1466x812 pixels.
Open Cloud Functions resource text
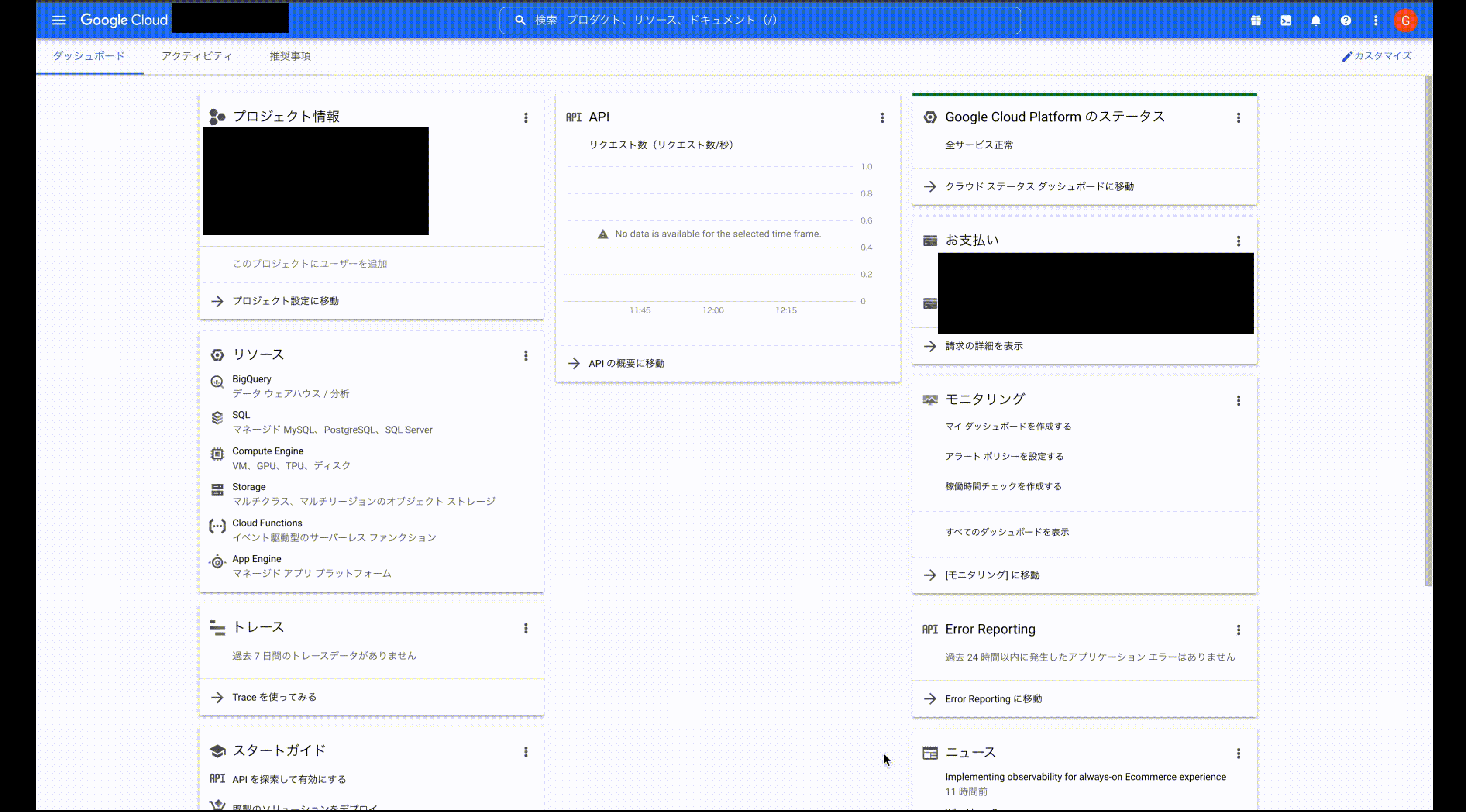tap(267, 523)
